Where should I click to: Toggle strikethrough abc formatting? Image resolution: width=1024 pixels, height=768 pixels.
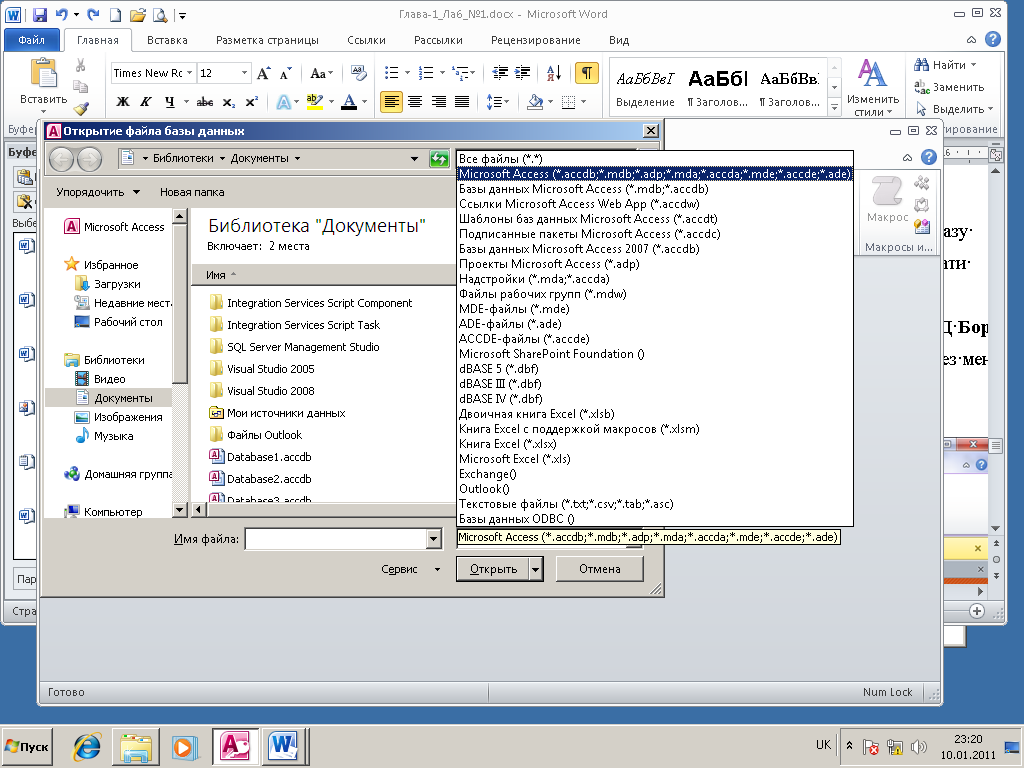(x=204, y=102)
